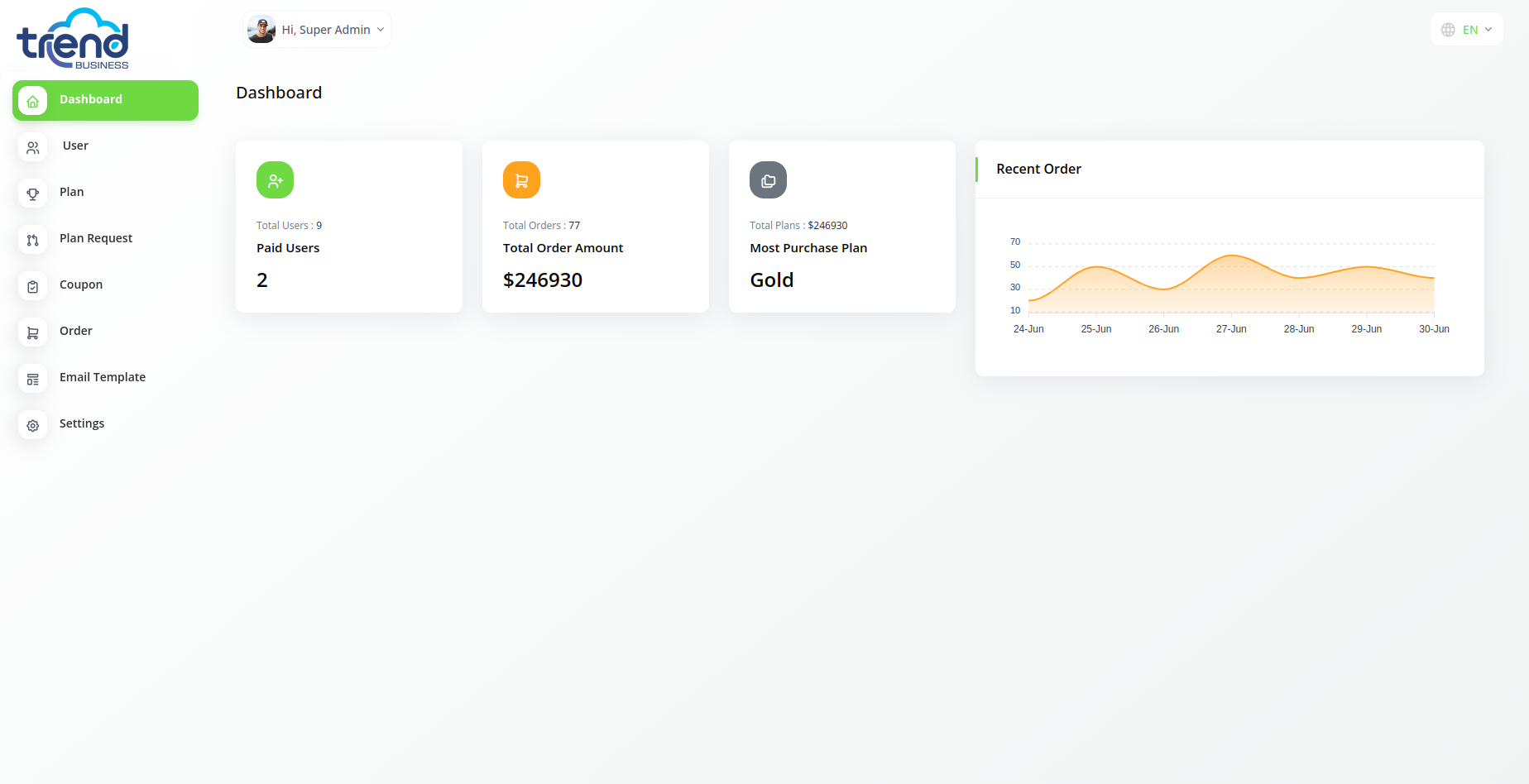Click the 27-Jun peak on order chart

click(1231, 256)
